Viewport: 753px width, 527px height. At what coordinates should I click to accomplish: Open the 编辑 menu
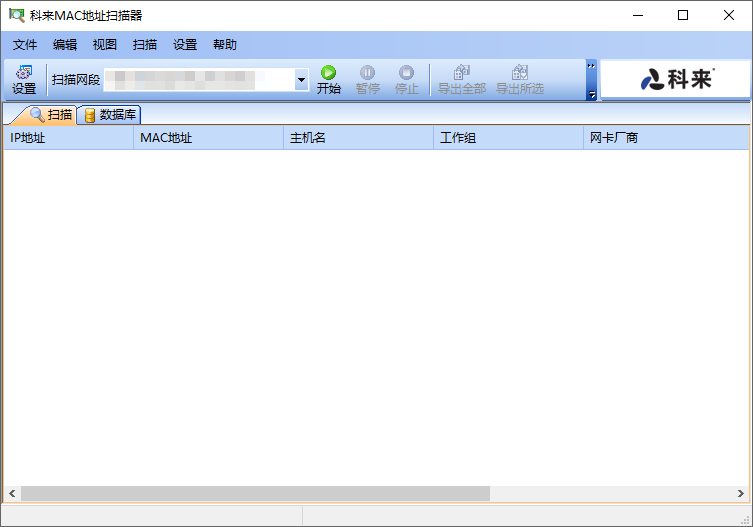tap(65, 45)
